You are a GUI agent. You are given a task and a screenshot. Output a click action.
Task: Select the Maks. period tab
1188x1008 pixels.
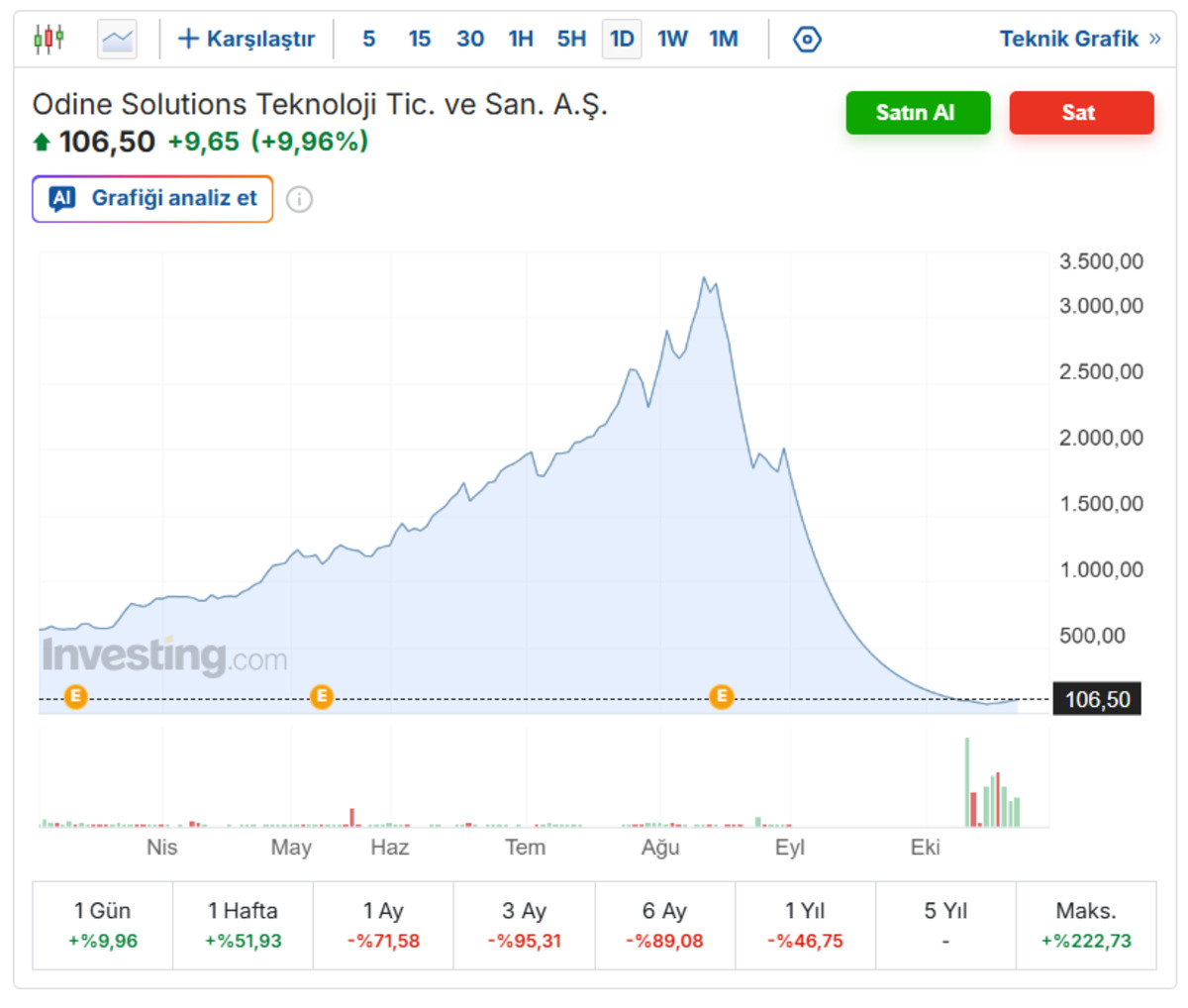tap(1086, 925)
